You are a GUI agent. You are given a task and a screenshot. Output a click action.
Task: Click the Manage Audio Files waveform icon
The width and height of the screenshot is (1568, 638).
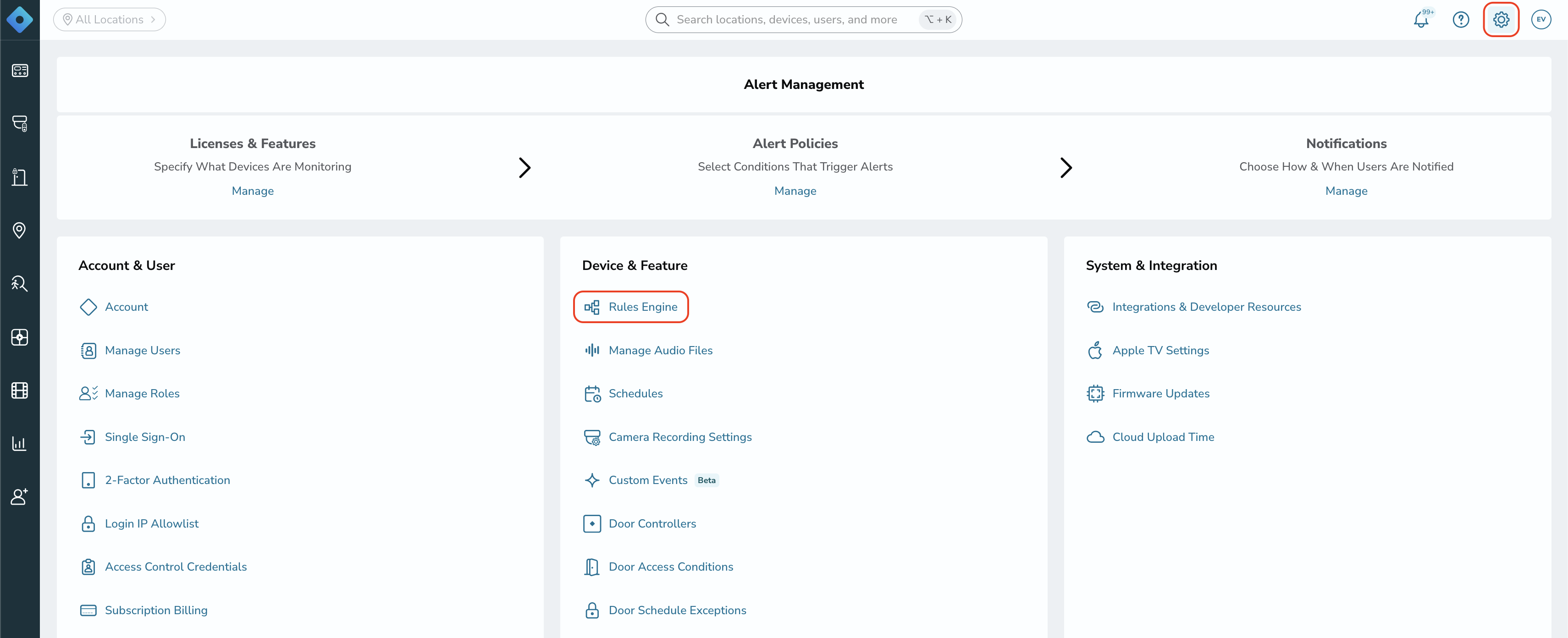(592, 350)
